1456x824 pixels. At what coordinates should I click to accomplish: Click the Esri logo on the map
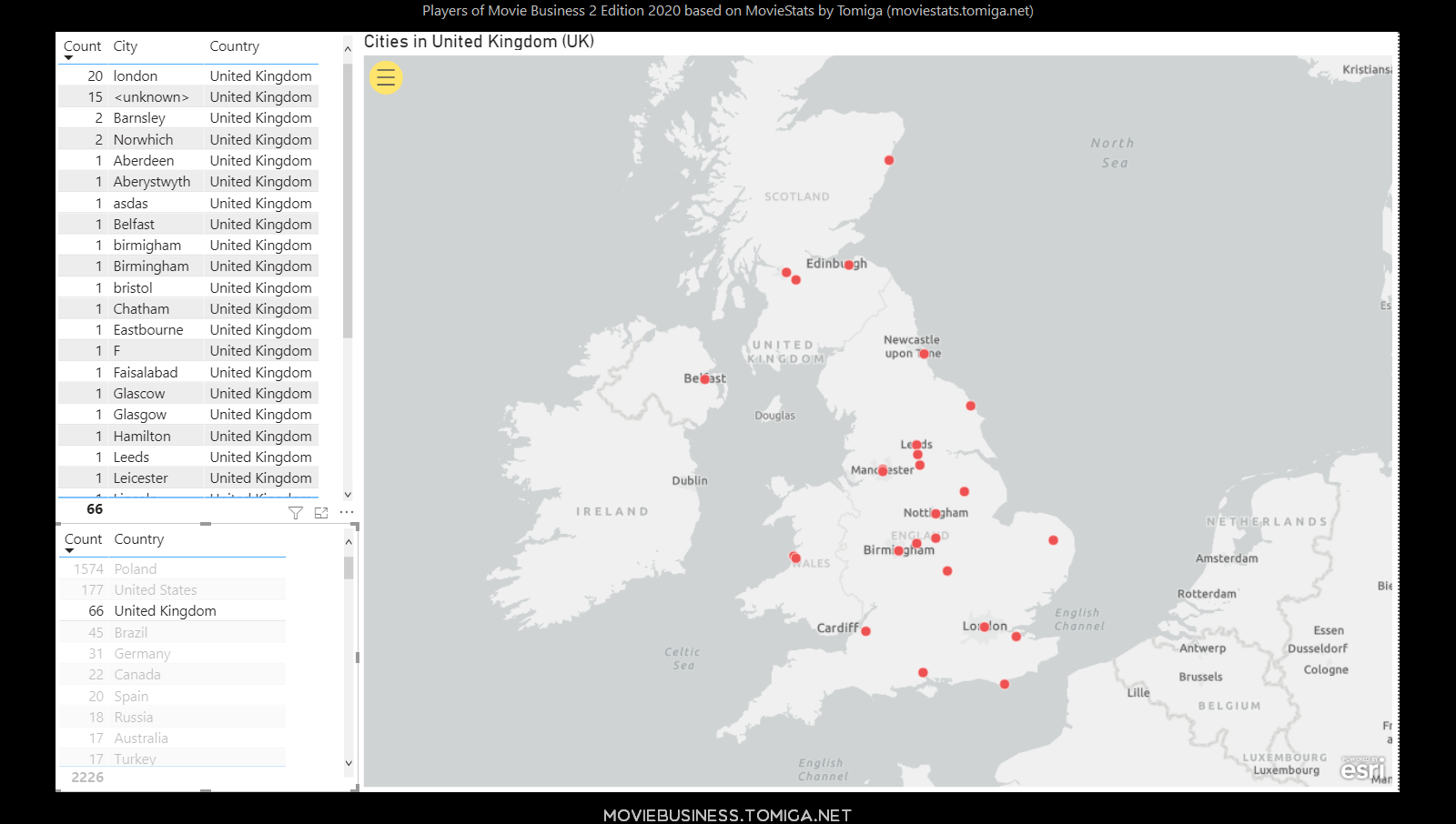point(1362,769)
